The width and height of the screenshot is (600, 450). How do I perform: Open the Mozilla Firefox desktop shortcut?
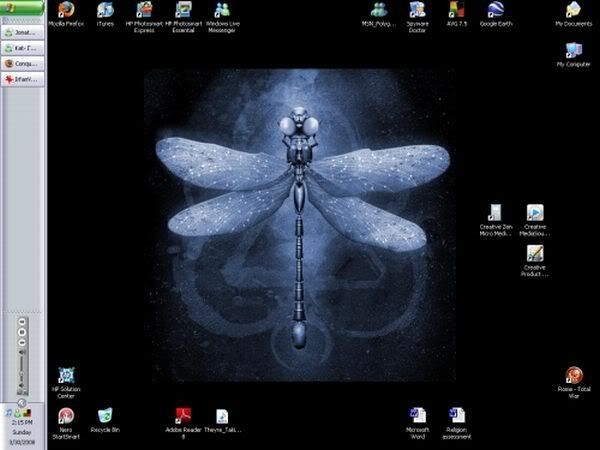(66, 14)
